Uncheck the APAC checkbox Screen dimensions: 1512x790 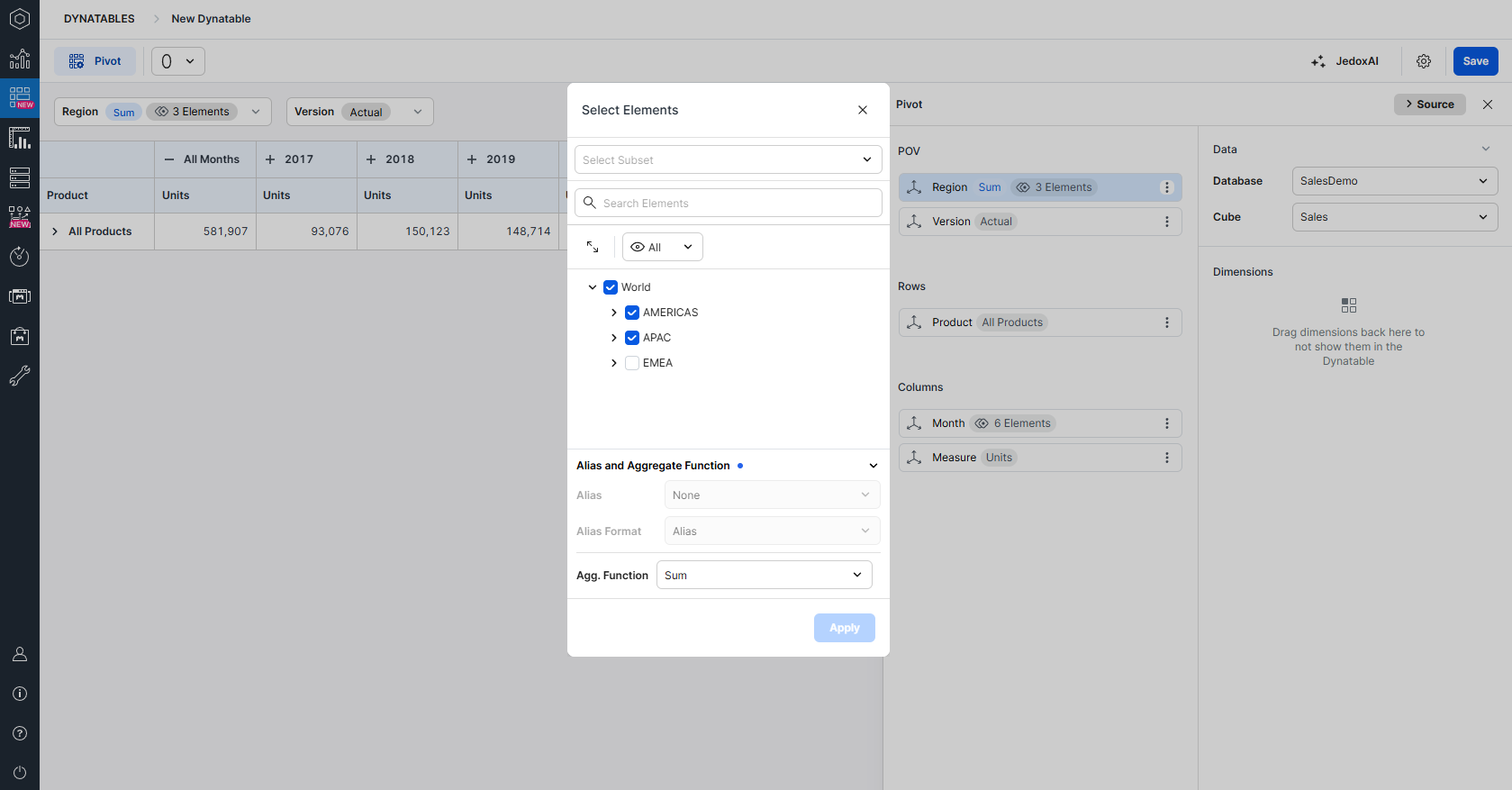pos(632,338)
